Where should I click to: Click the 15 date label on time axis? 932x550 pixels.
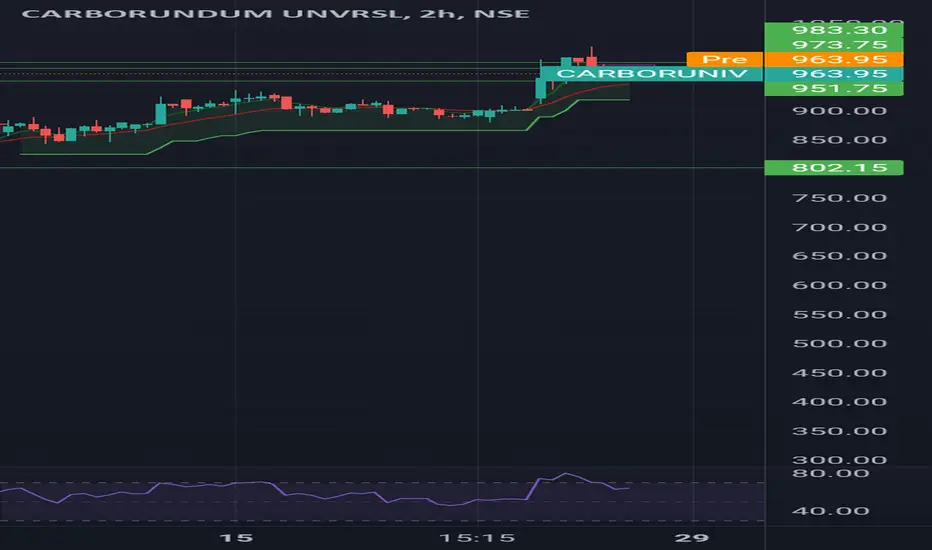[x=236, y=538]
